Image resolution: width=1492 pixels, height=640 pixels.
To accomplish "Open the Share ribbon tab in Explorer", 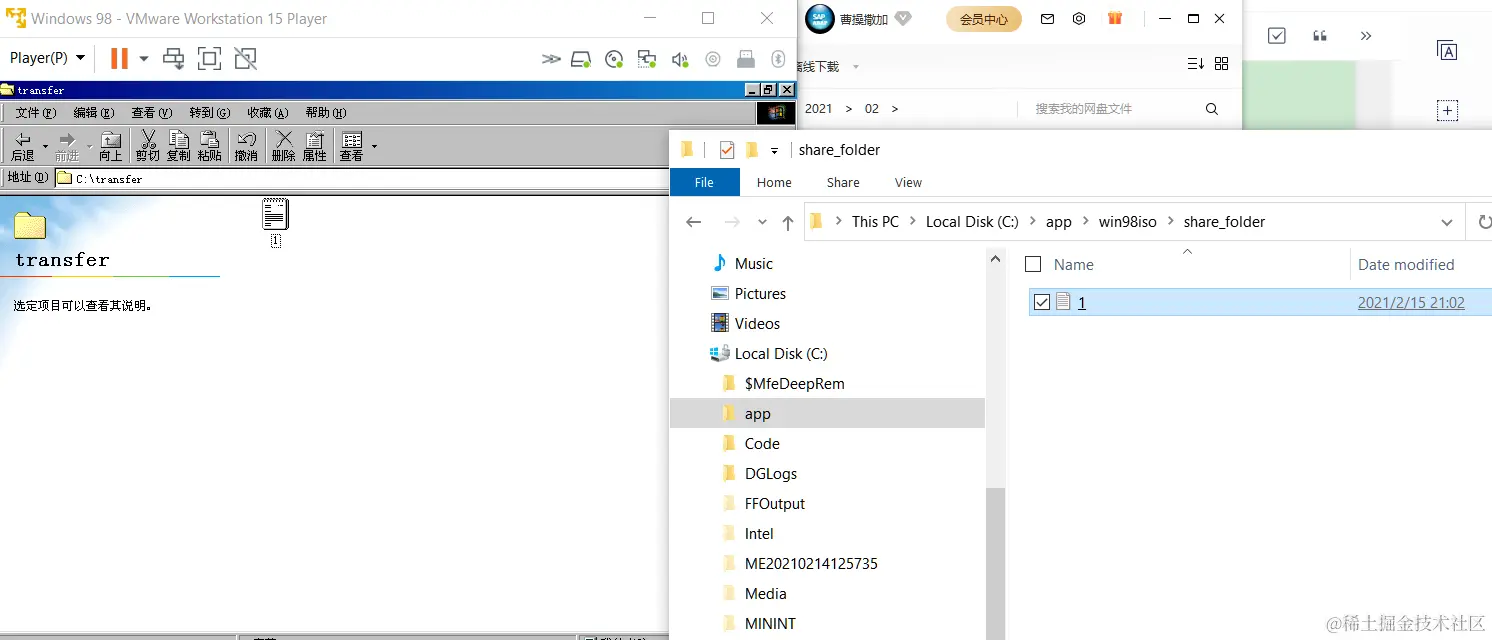I will click(x=843, y=182).
